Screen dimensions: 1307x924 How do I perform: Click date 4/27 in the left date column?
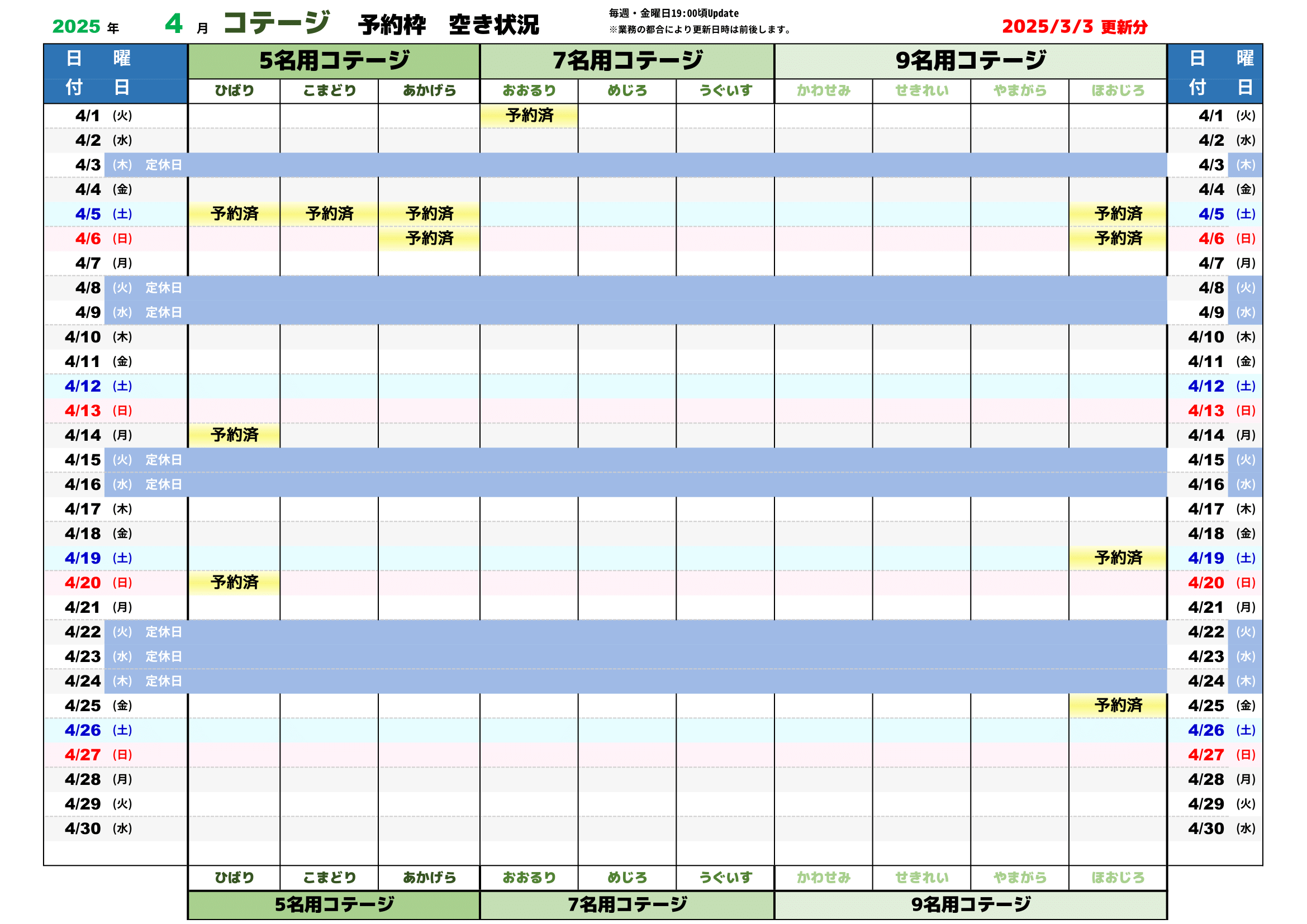(83, 755)
